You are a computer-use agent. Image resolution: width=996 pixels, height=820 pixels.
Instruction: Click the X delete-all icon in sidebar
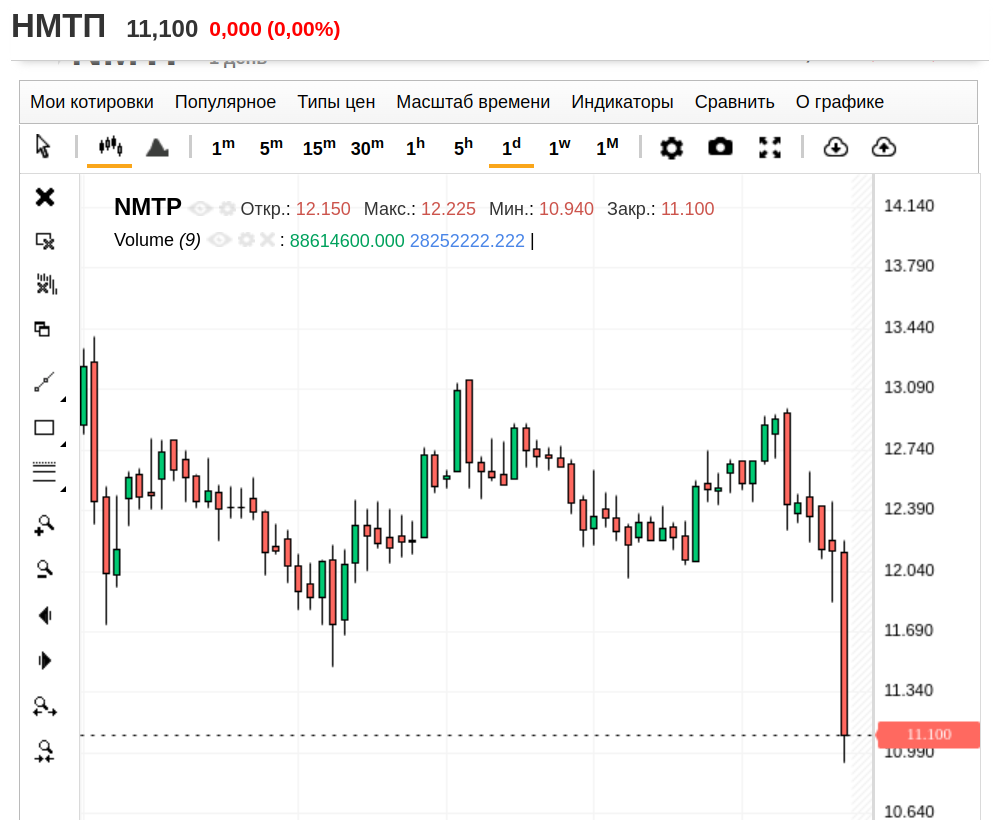coord(44,197)
